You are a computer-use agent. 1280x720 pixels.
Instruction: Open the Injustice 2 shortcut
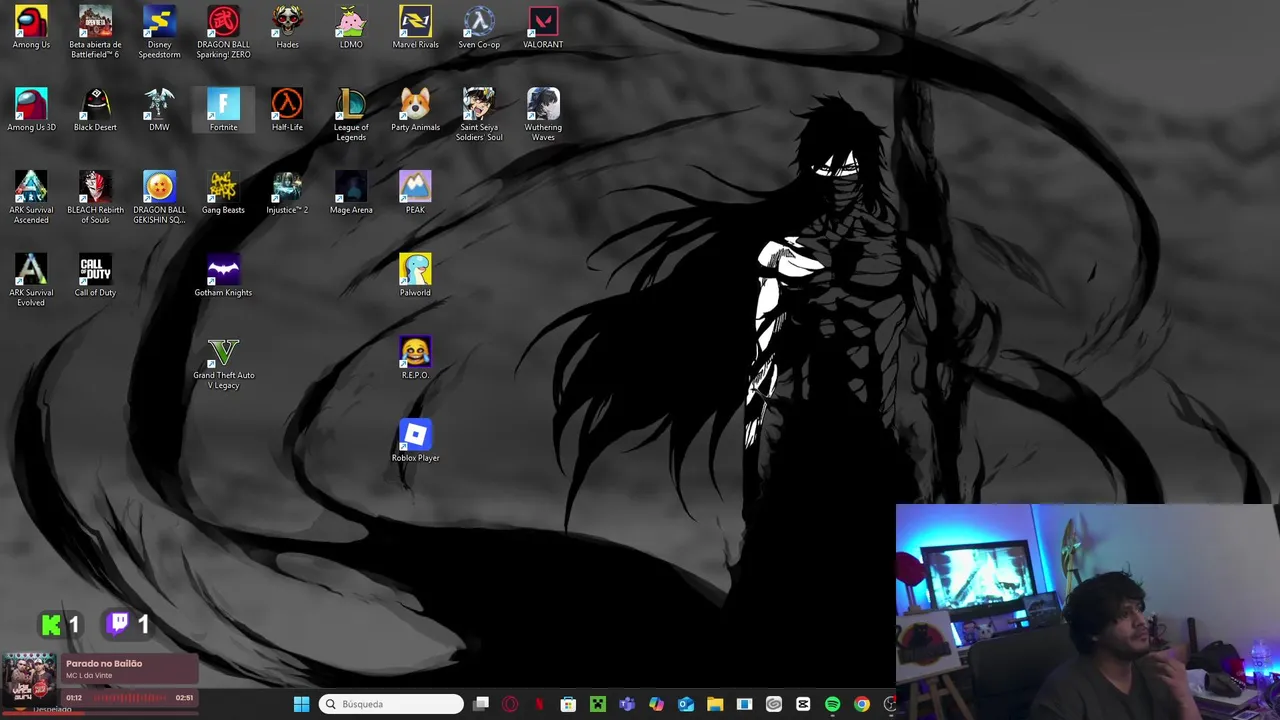(x=287, y=193)
